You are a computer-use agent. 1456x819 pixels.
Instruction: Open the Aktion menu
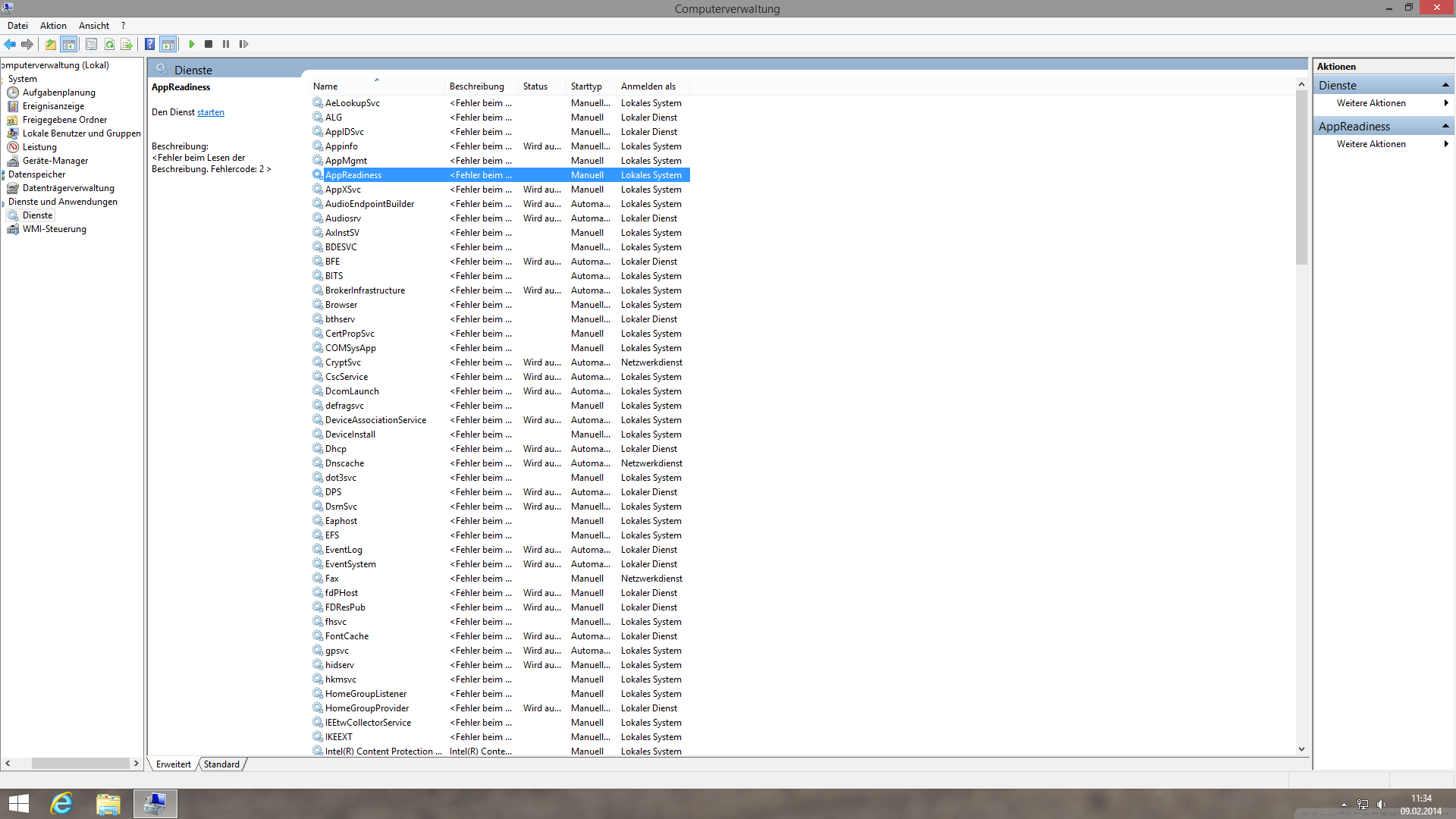pos(53,26)
